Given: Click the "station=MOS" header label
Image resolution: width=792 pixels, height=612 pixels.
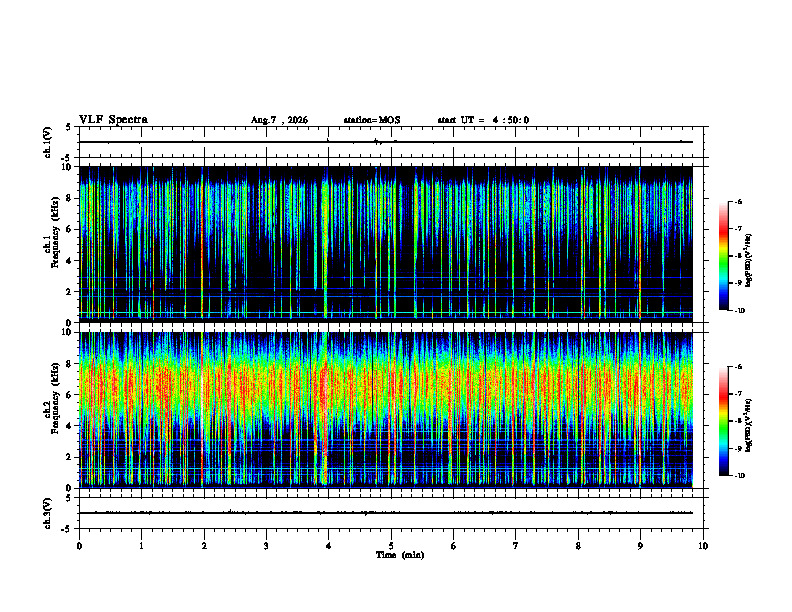Looking at the screenshot, I should [372, 120].
